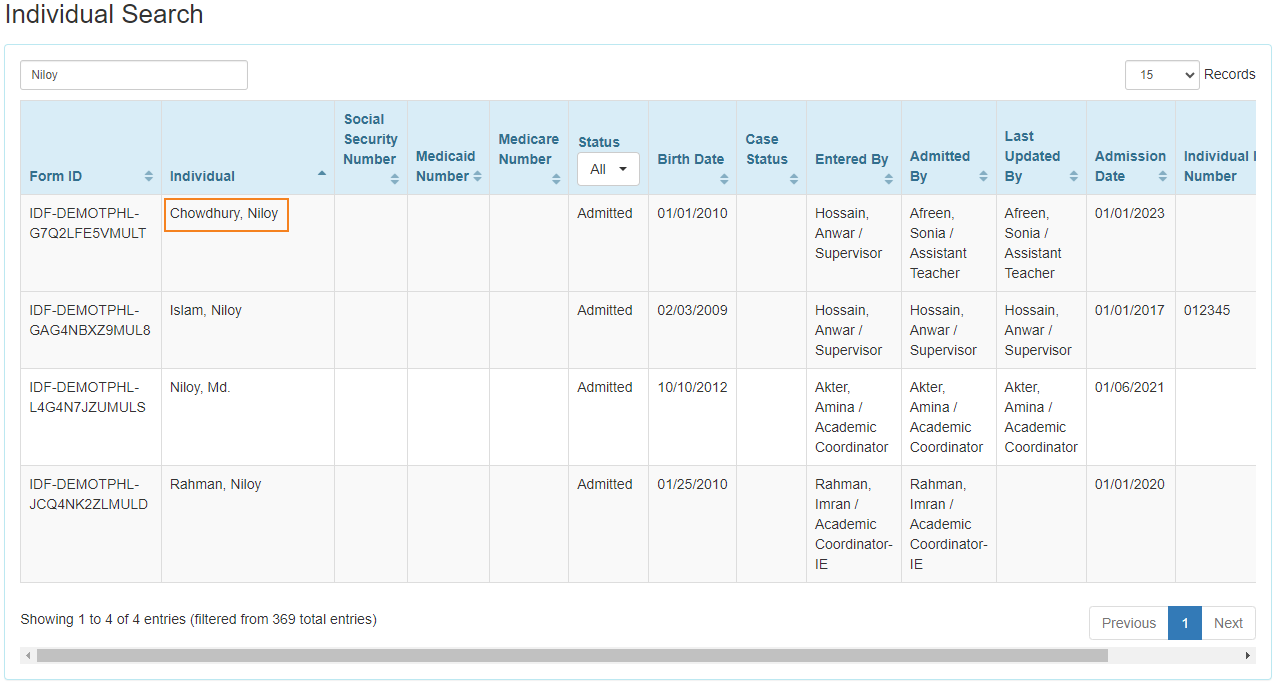
Task: Sort by Admission Date sort icon
Action: [x=1163, y=176]
